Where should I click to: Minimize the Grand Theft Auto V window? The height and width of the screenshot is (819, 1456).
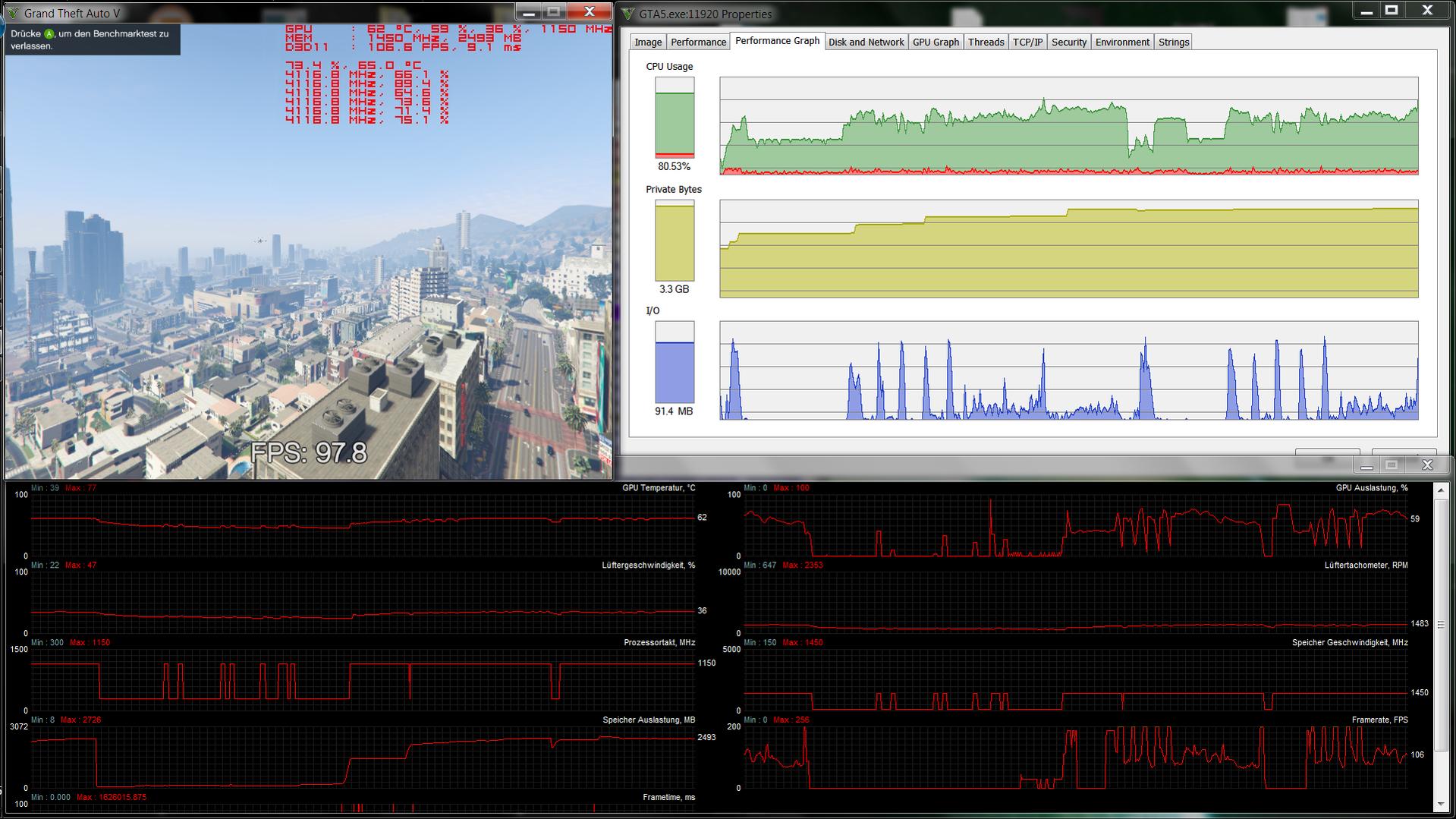coord(530,11)
